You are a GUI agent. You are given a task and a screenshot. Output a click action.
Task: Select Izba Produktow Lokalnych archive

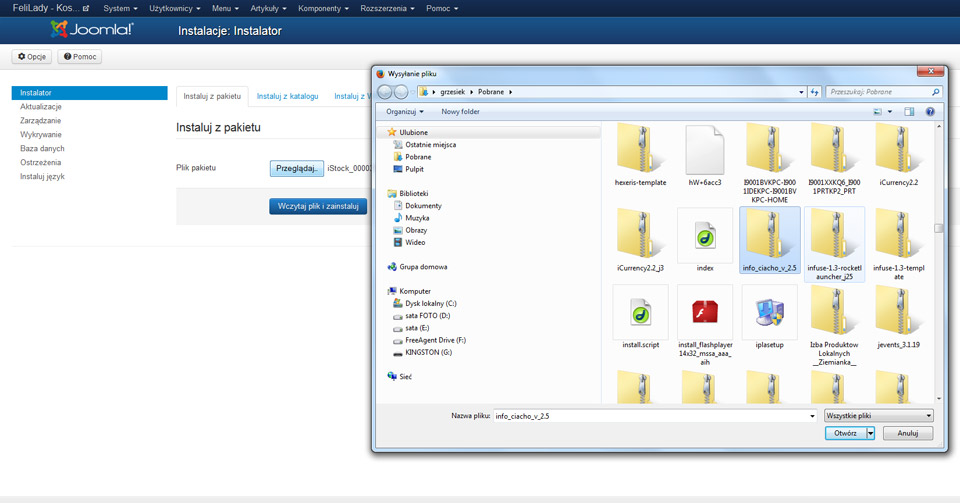pos(834,326)
